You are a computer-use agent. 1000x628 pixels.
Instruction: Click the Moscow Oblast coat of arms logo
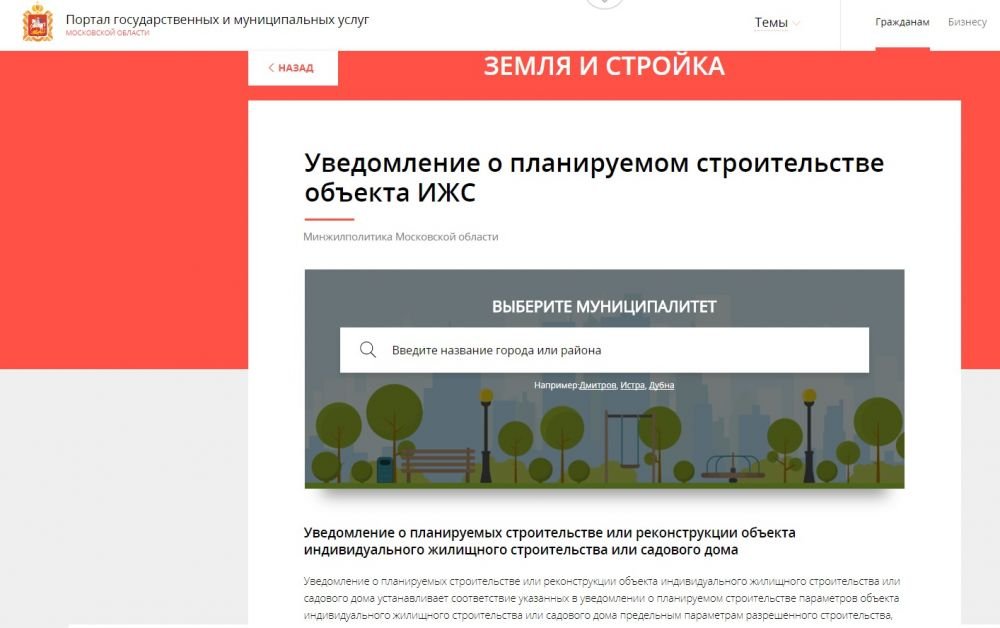click(38, 24)
